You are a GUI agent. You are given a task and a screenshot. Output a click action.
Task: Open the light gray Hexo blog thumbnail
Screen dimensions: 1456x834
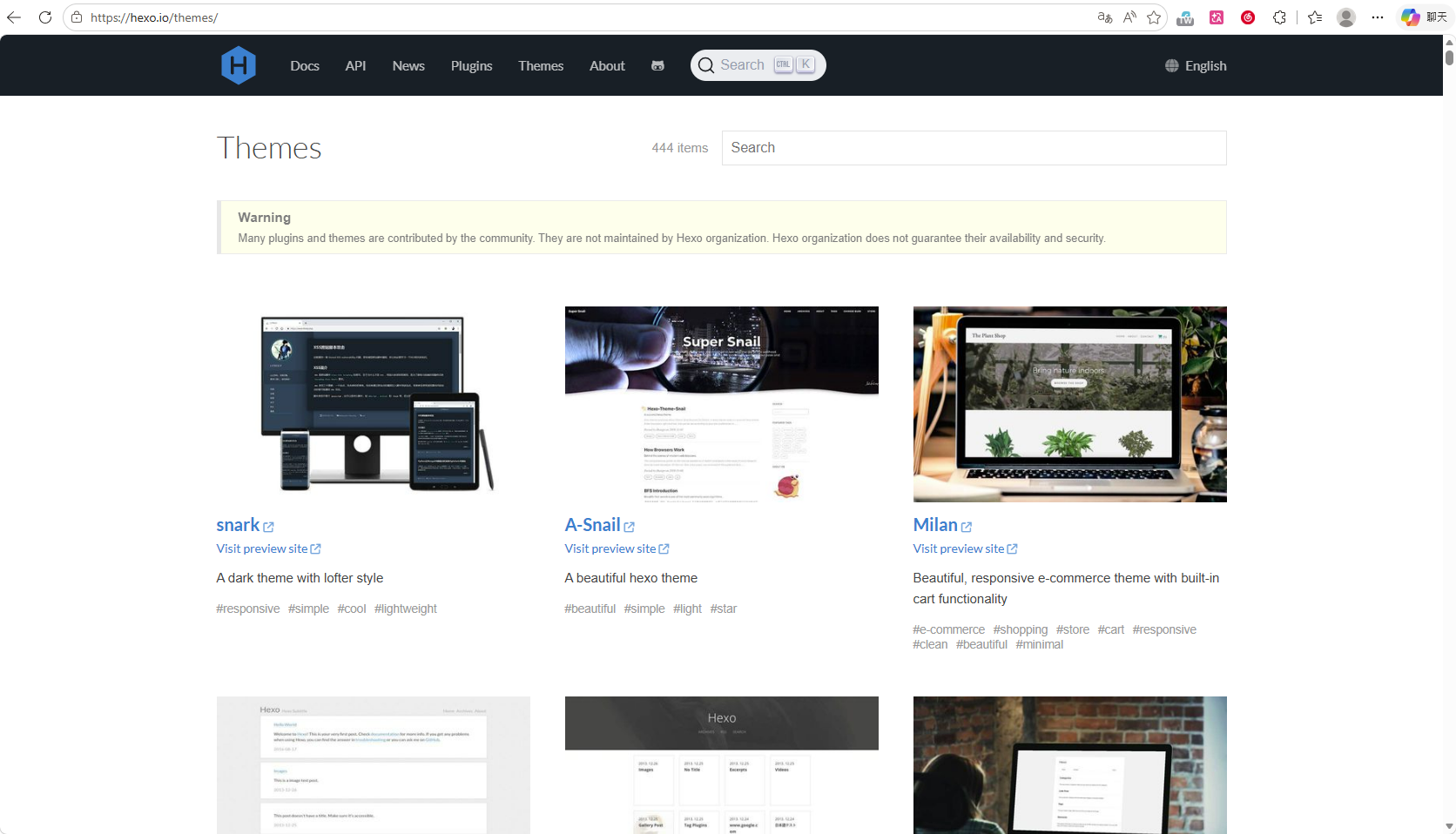pyautogui.click(x=373, y=765)
